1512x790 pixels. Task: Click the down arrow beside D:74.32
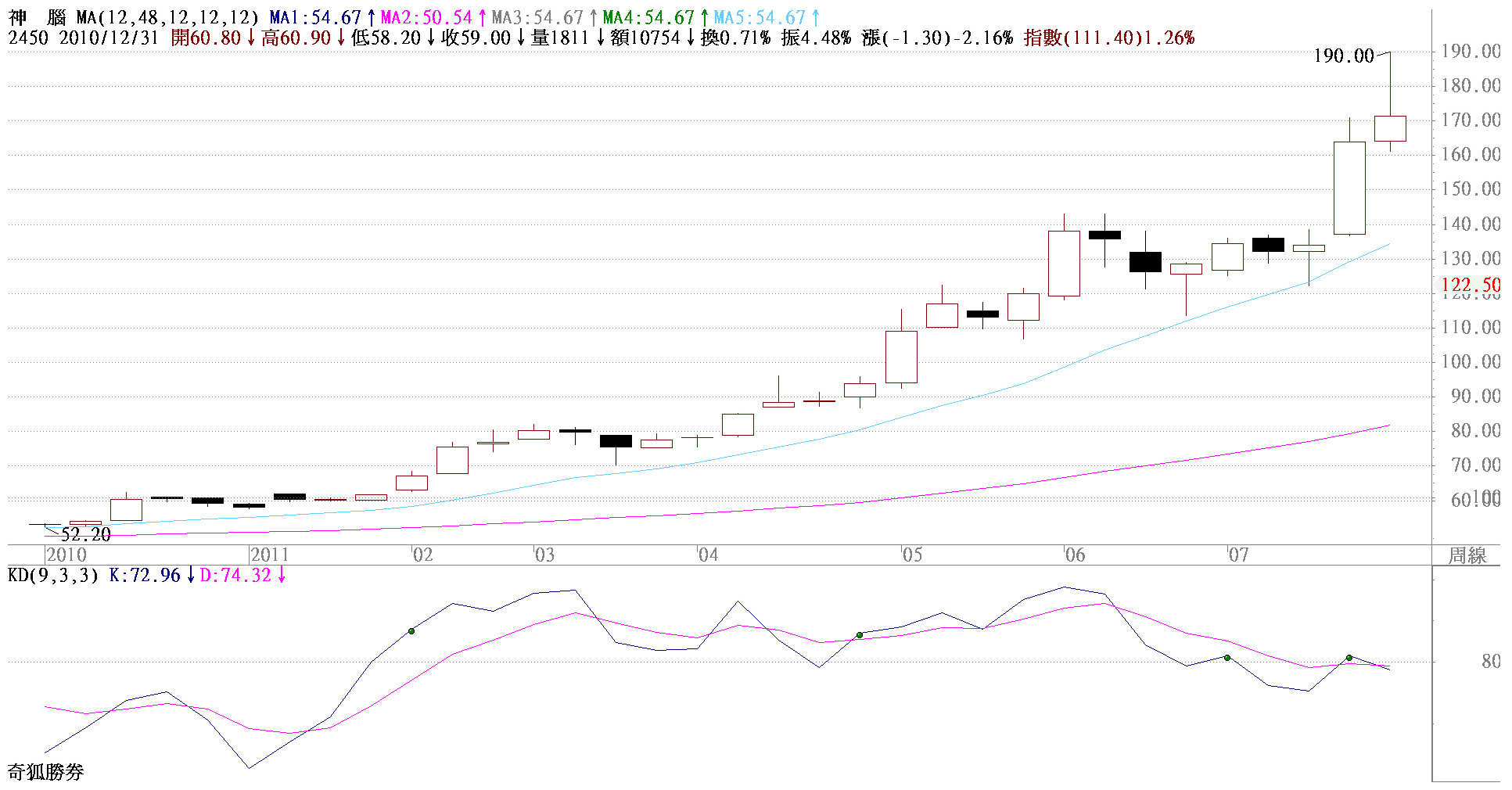coord(282,576)
